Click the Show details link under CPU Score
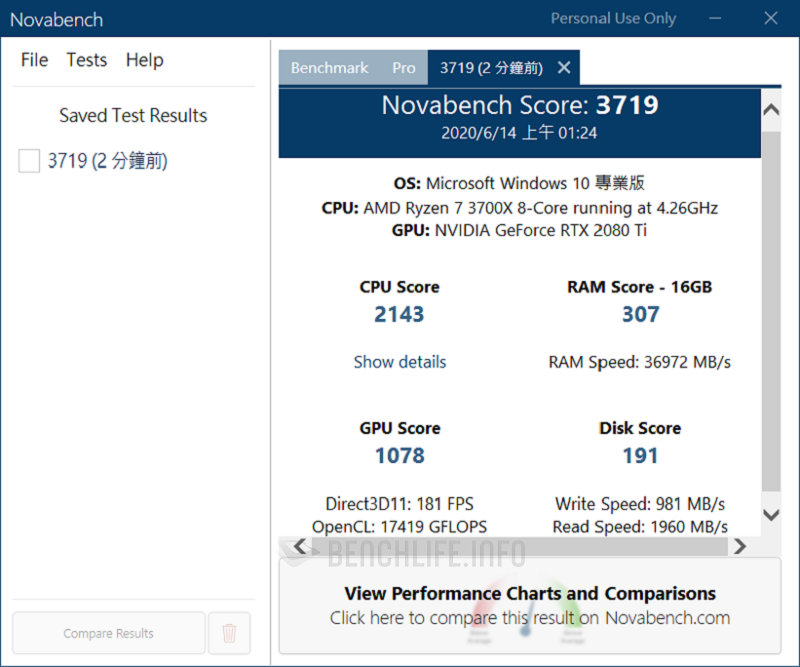The height and width of the screenshot is (667, 800). pos(400,362)
